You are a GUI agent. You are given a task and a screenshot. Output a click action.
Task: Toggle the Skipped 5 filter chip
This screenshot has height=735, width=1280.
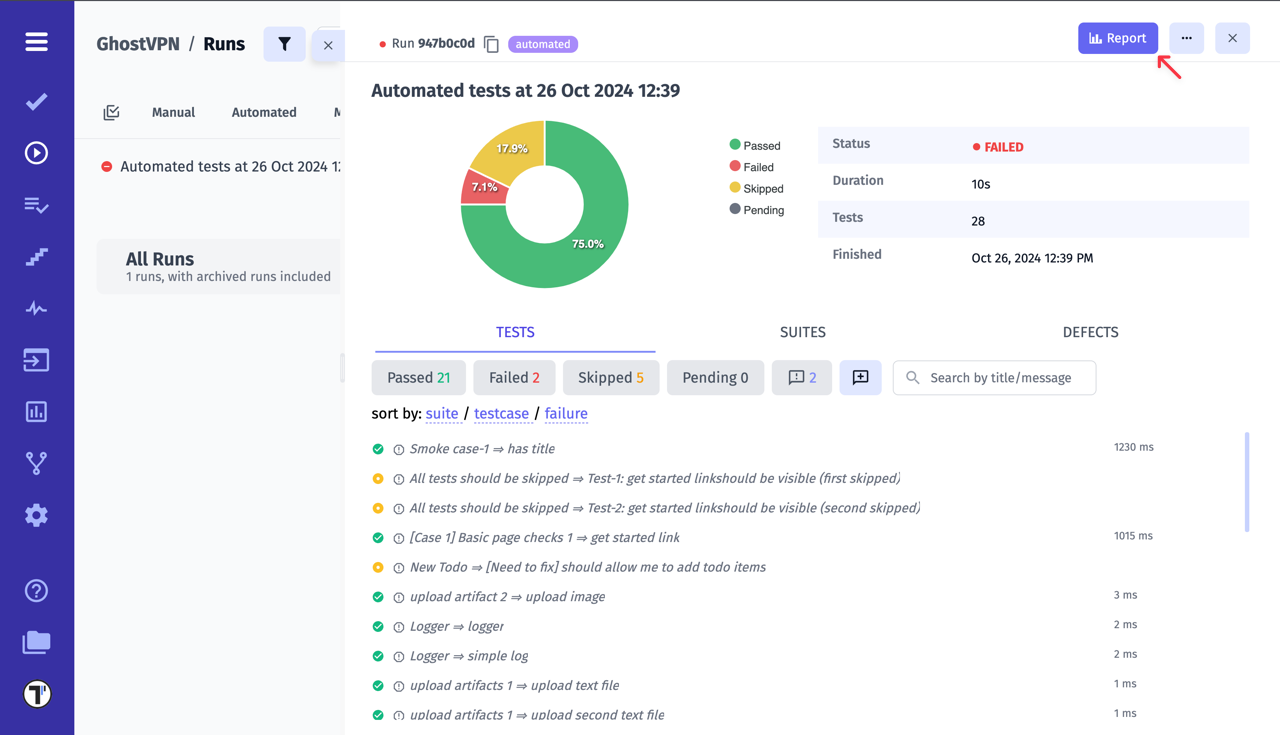point(610,377)
